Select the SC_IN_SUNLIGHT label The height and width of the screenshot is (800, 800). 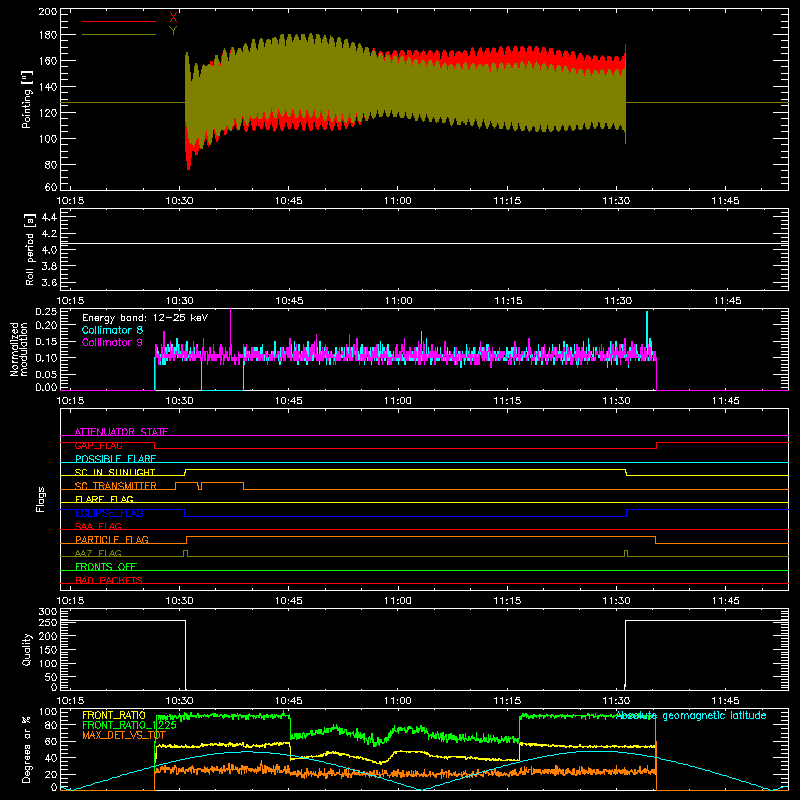(x=115, y=472)
